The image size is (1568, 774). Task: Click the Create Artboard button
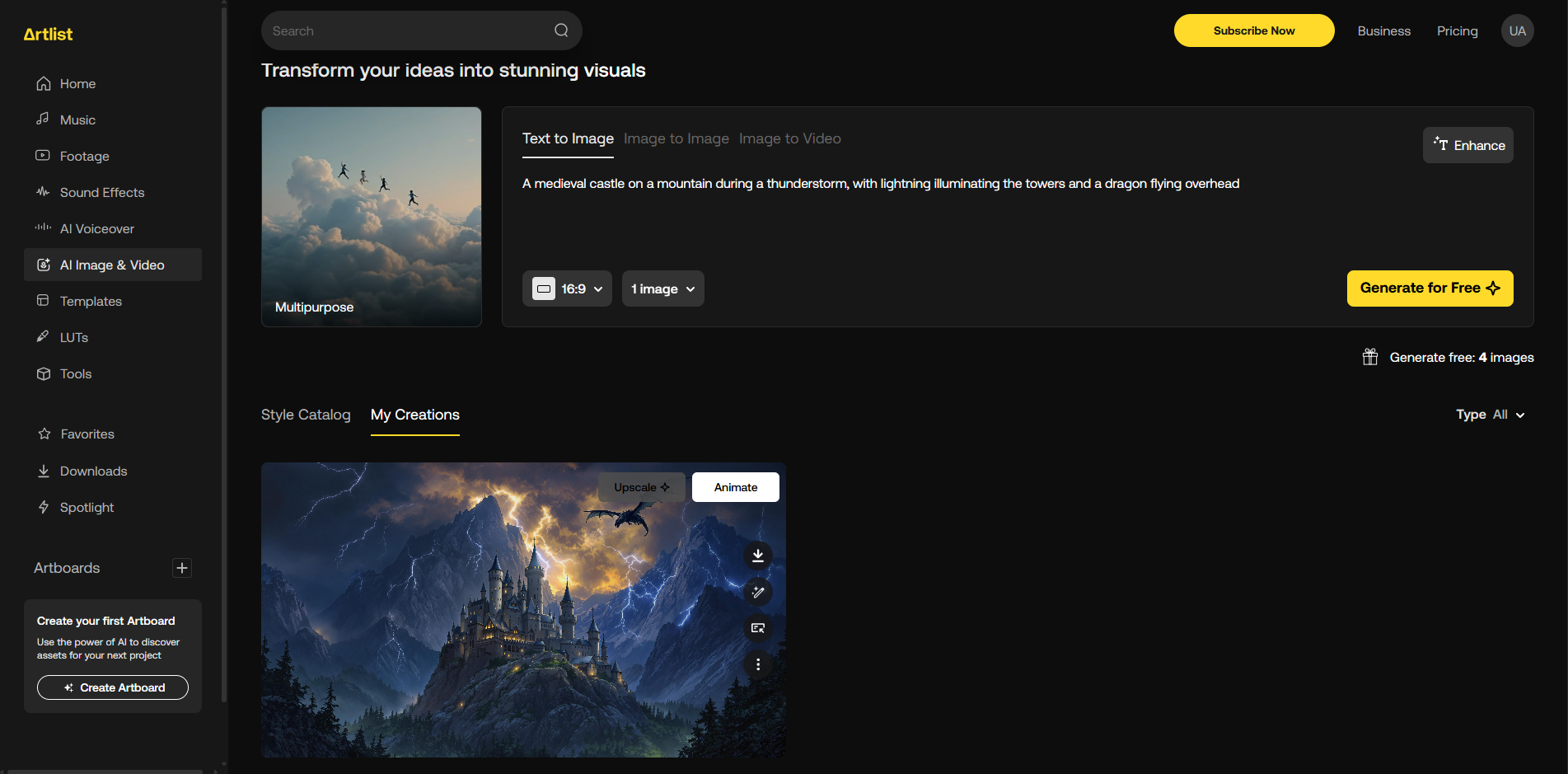tap(113, 687)
